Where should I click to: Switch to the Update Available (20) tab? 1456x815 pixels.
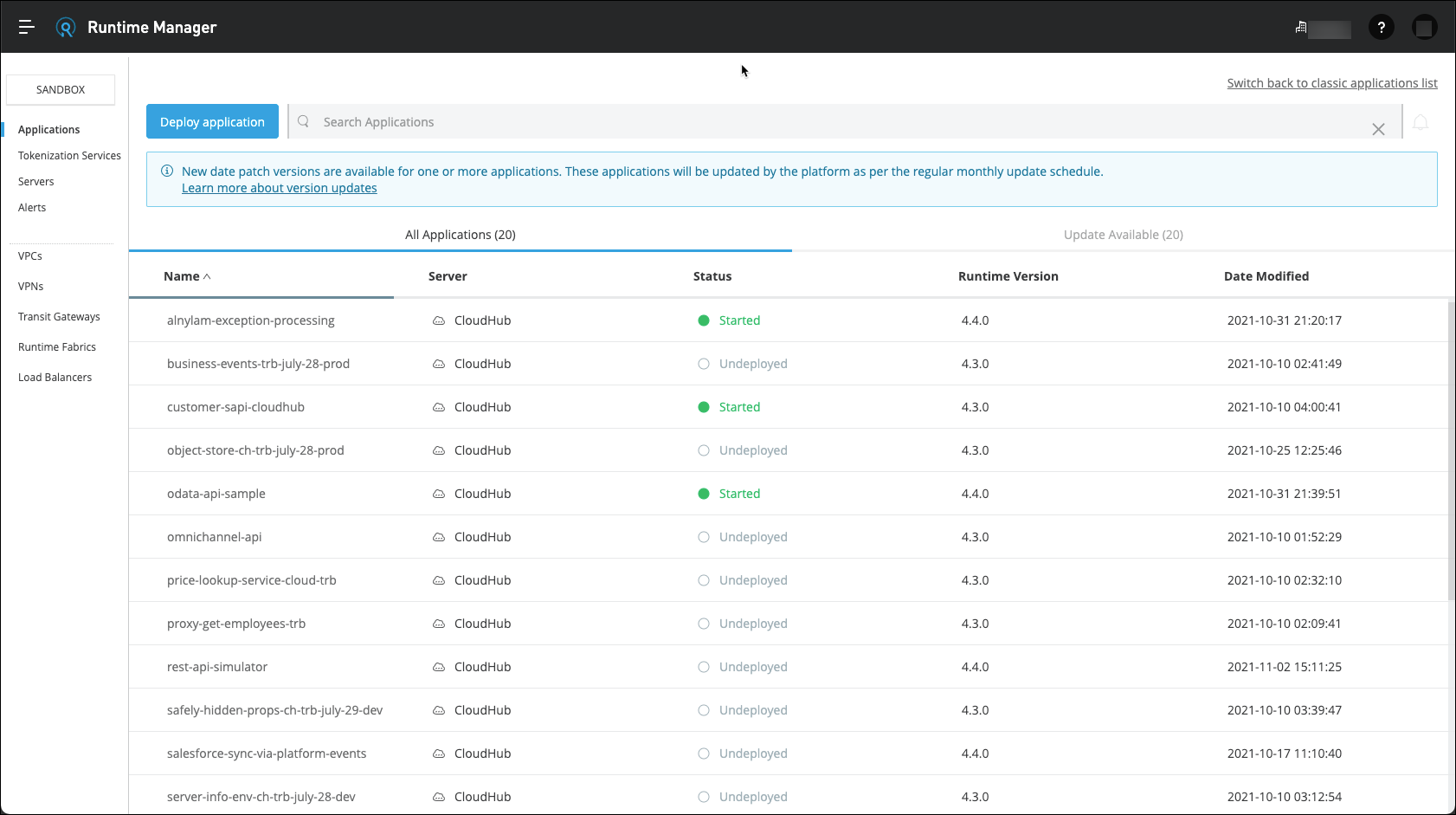(1123, 235)
